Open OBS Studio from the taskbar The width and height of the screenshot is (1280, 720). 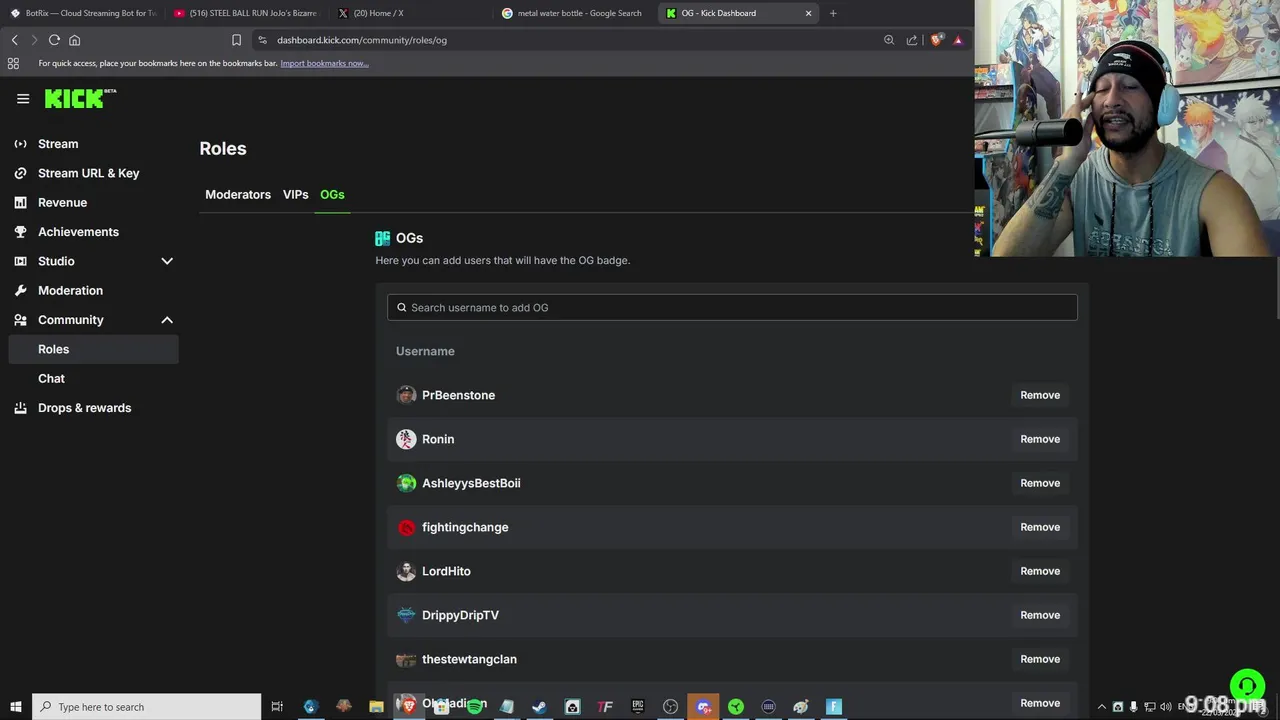coord(670,707)
